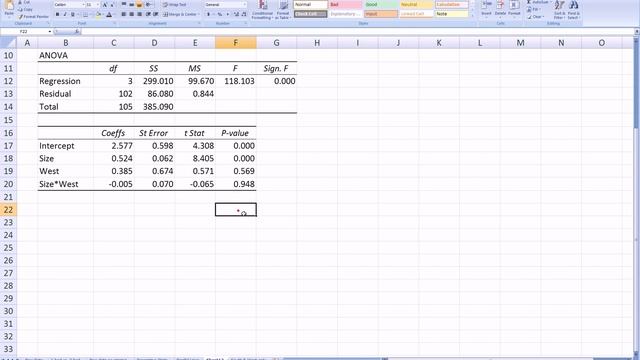This screenshot has width=640, height=360.
Task: Increase font size with Grow Font
Action: (105, 4)
